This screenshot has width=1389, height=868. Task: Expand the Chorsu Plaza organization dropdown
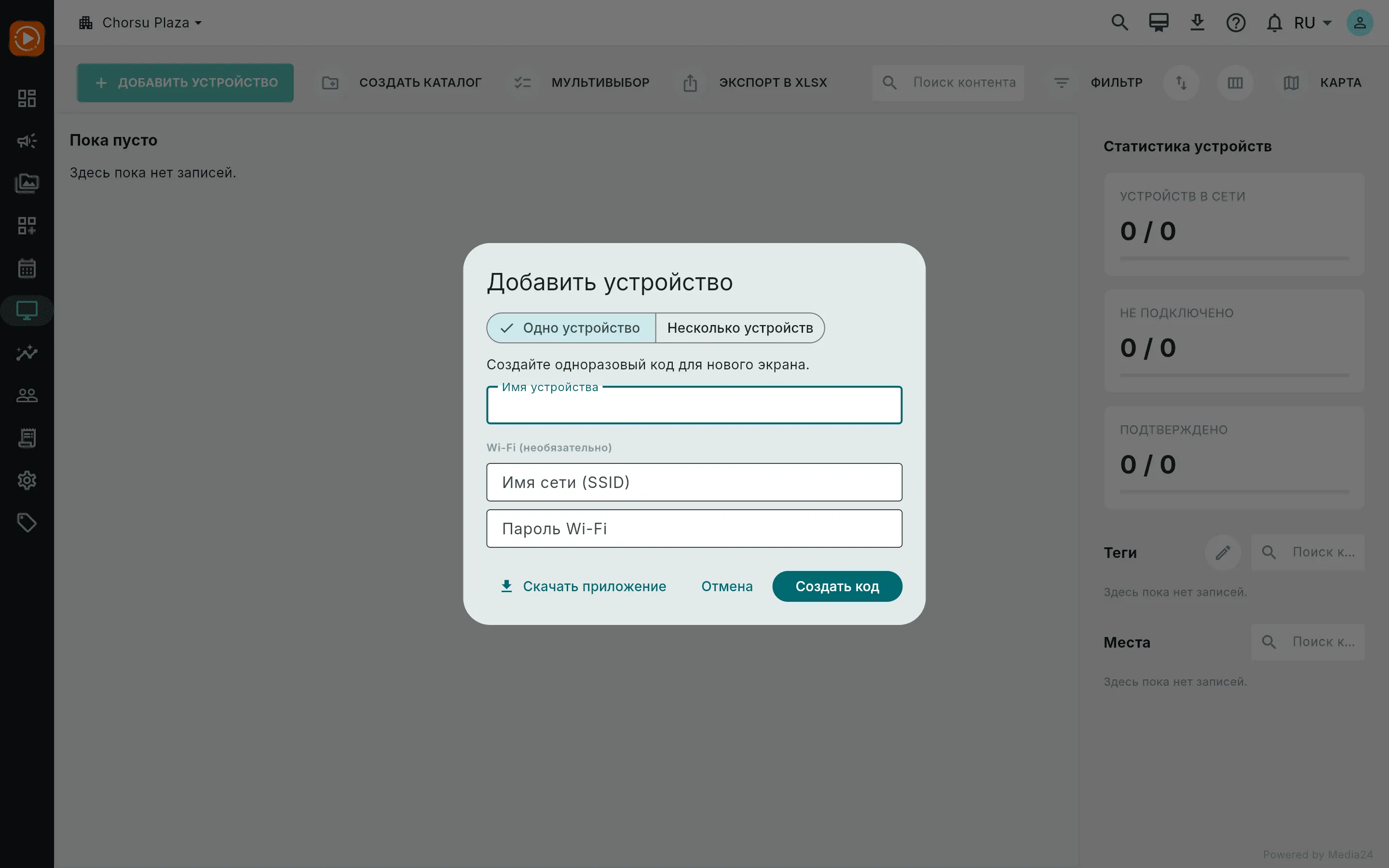141,23
